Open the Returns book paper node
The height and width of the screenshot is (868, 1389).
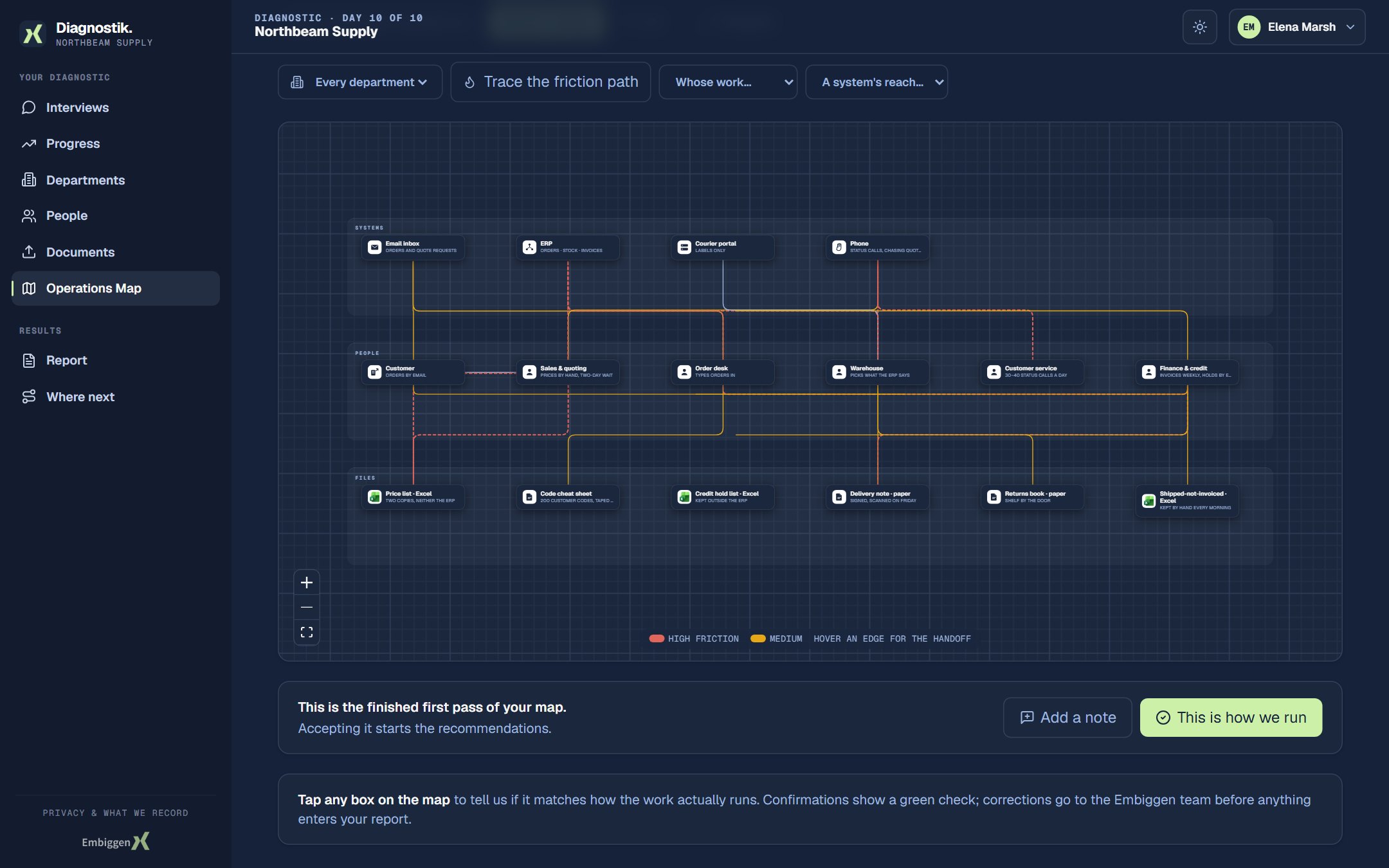pos(1033,497)
